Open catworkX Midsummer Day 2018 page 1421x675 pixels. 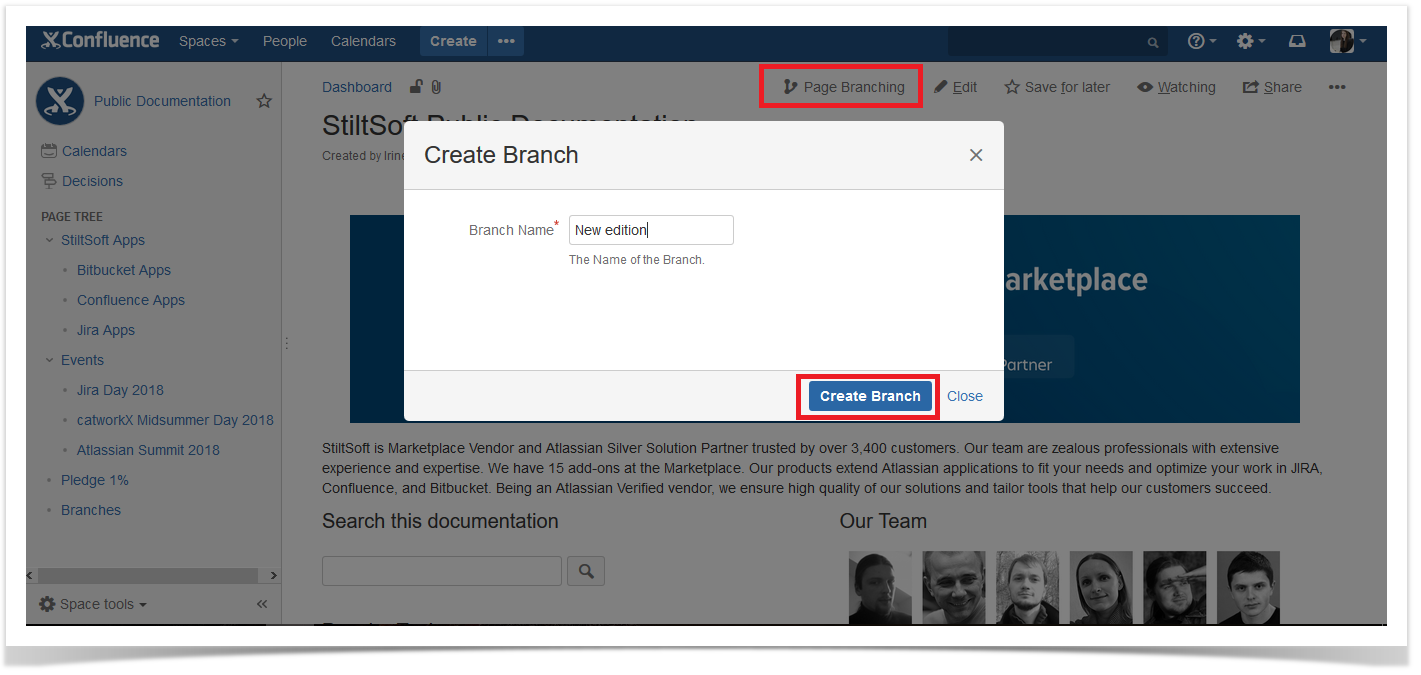point(175,420)
